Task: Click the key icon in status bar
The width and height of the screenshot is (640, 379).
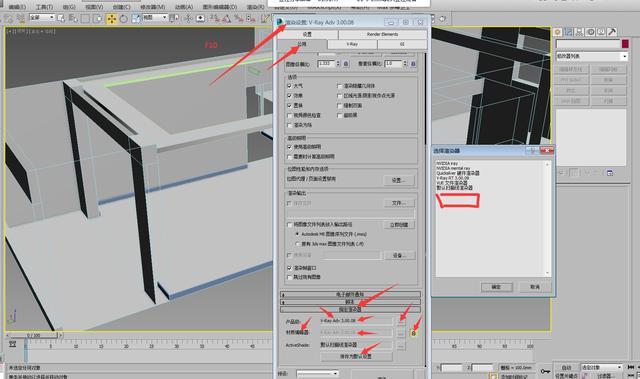Action: click(x=545, y=371)
